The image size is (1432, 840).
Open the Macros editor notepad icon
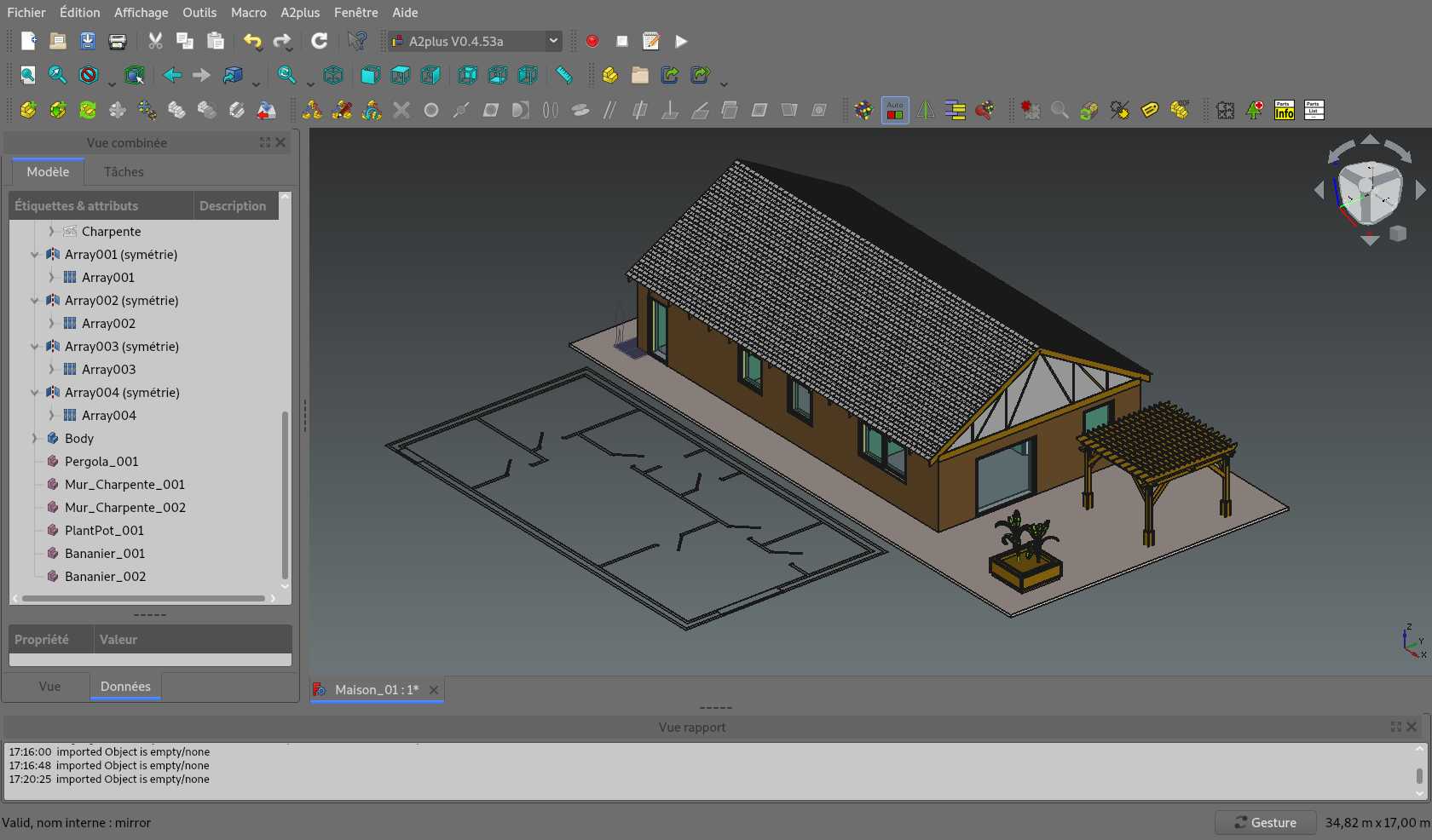[651, 41]
